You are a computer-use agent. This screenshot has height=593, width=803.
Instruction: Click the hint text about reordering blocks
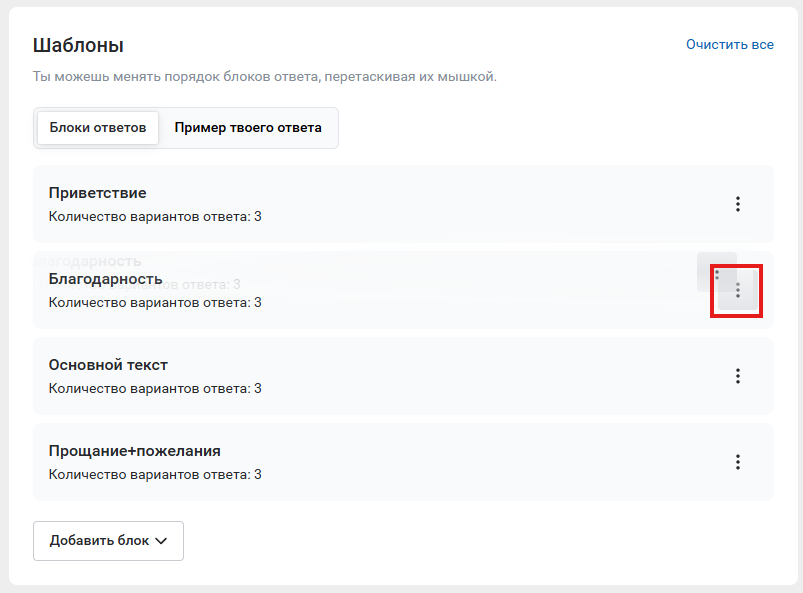tap(264, 77)
